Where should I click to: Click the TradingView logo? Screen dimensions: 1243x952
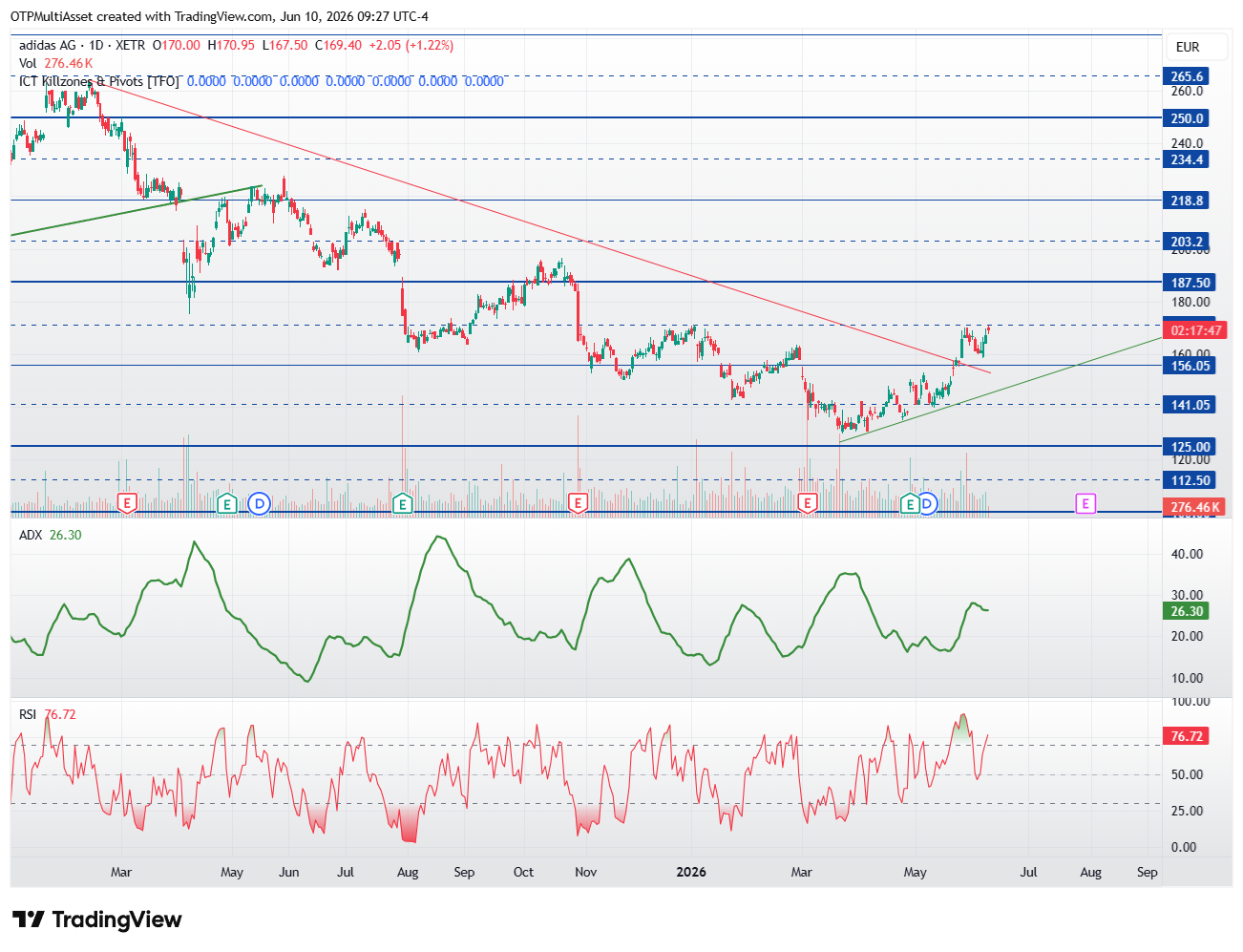click(97, 920)
